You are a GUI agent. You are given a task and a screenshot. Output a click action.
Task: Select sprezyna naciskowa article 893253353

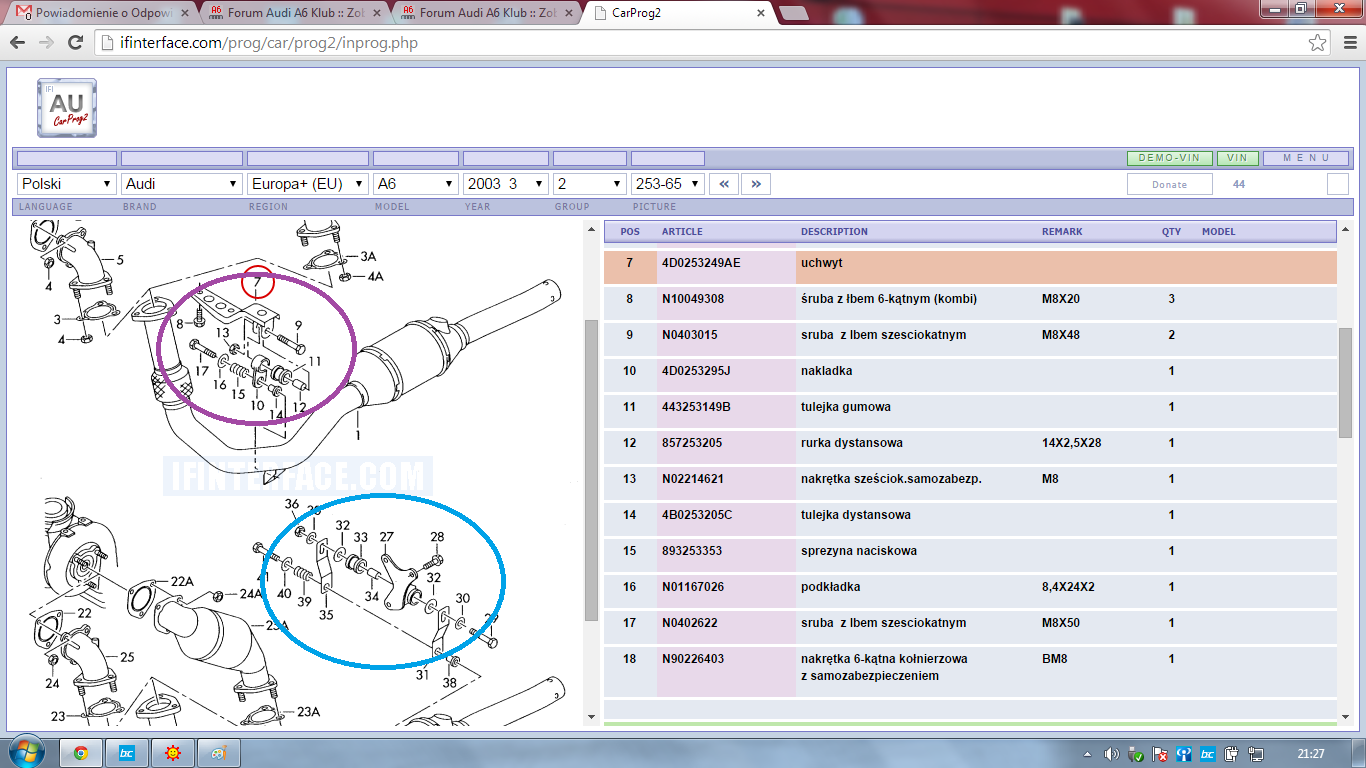pos(692,551)
